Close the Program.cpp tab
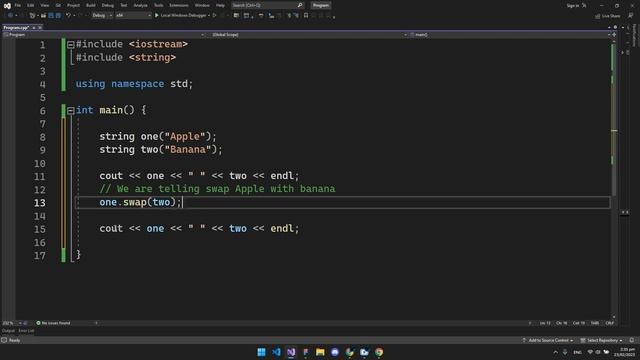This screenshot has width=640, height=360. pyautogui.click(x=40, y=28)
